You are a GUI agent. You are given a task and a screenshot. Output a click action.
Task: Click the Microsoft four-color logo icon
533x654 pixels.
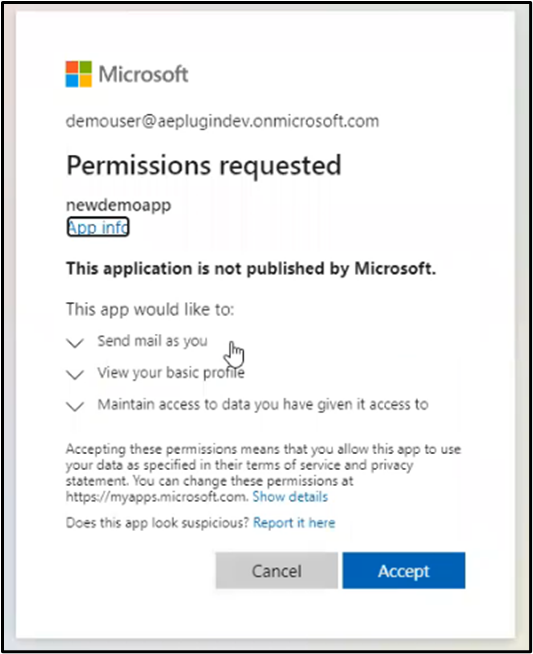[78, 74]
